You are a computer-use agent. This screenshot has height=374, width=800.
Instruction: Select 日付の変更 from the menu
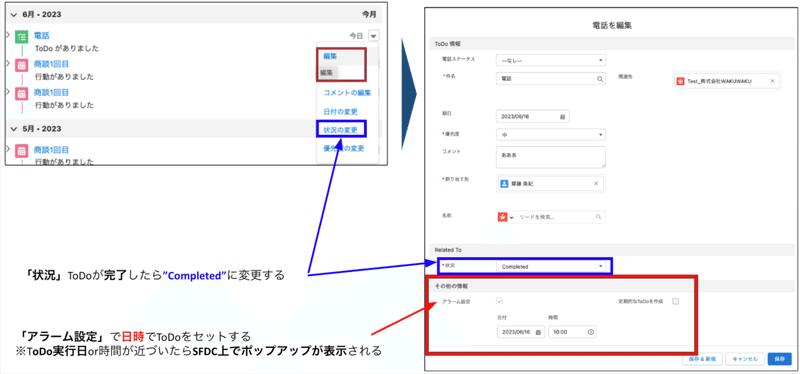pyautogui.click(x=340, y=112)
